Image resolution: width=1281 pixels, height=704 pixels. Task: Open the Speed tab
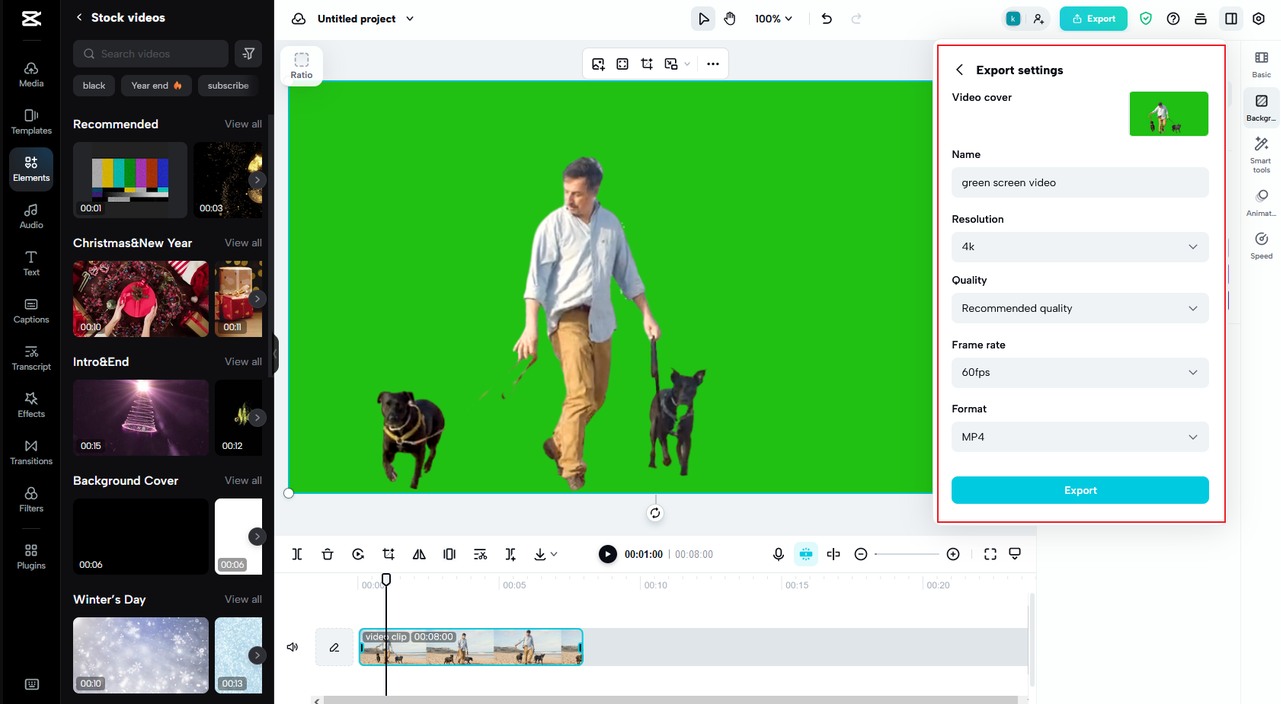(1261, 246)
